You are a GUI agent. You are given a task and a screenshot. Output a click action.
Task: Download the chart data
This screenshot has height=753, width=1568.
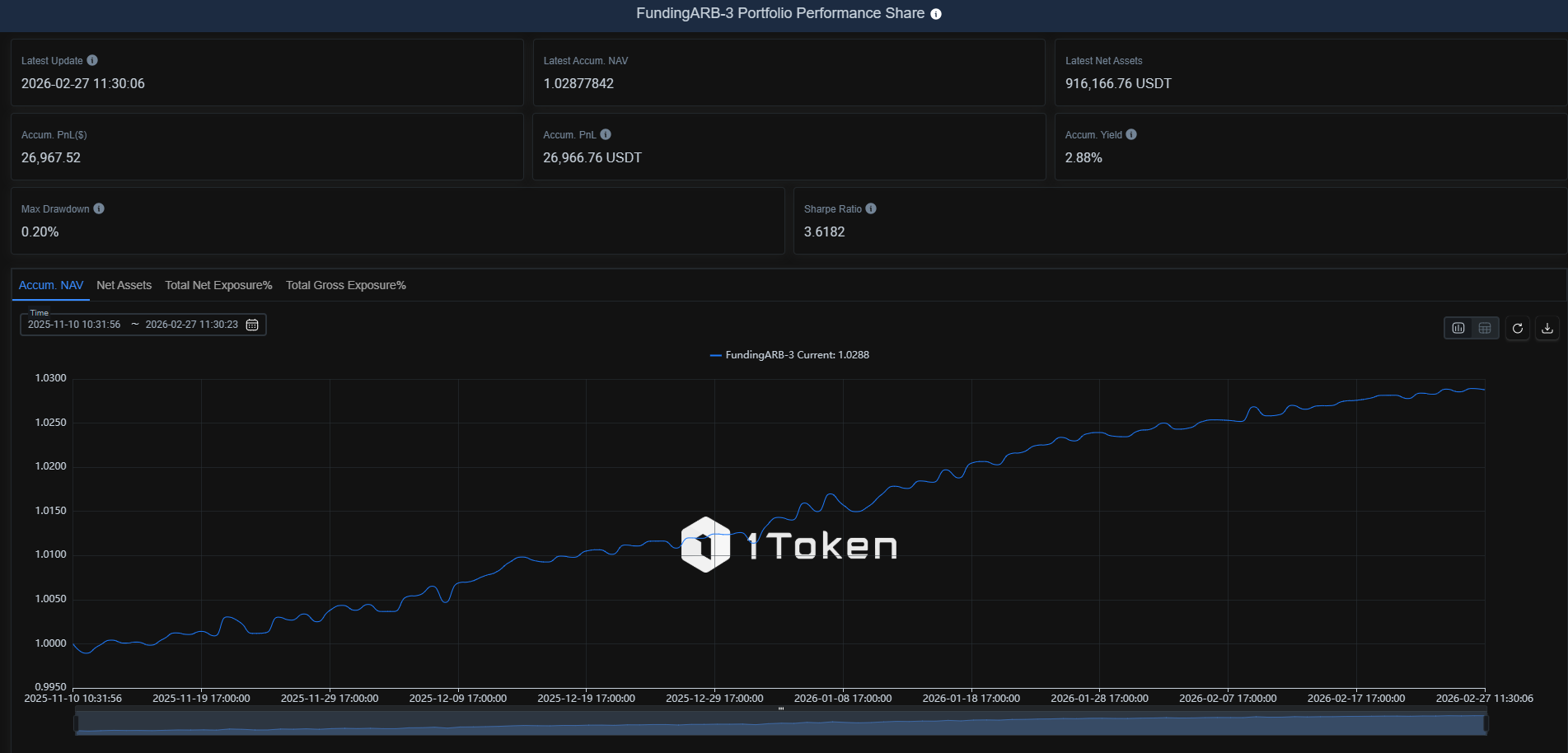(x=1547, y=328)
